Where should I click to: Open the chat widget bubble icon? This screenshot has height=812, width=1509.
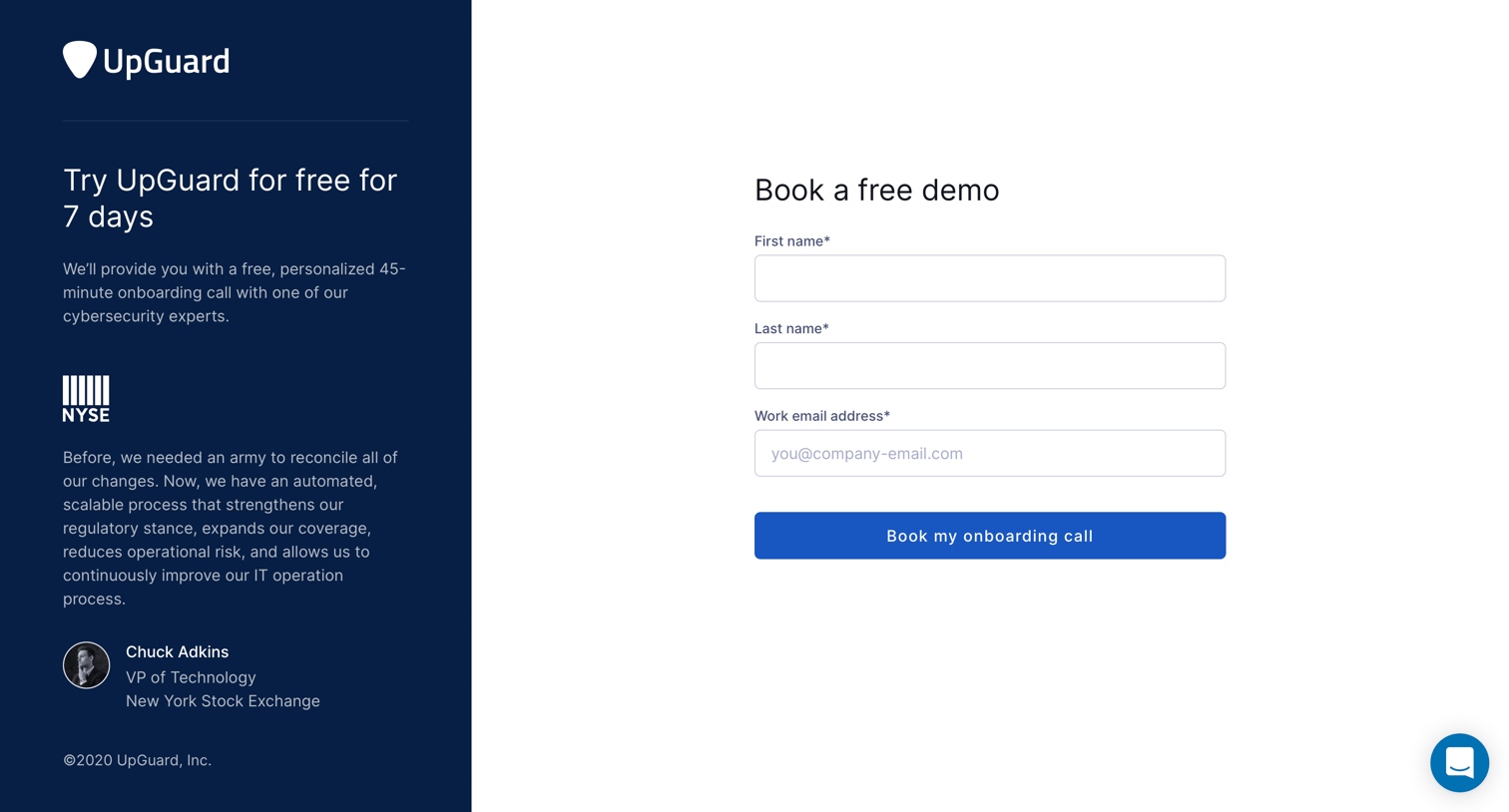pos(1459,763)
